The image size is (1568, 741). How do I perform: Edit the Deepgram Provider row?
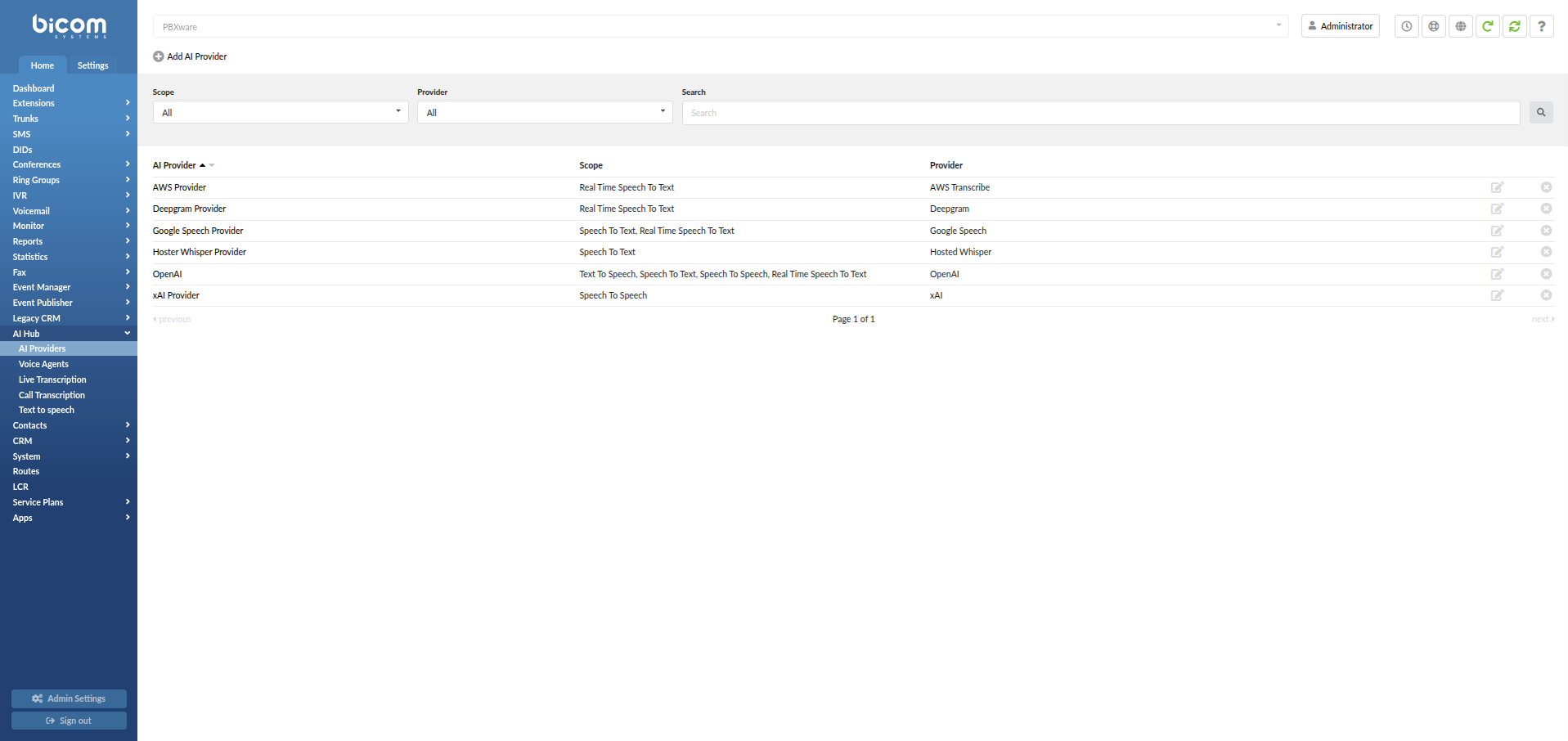(1497, 209)
